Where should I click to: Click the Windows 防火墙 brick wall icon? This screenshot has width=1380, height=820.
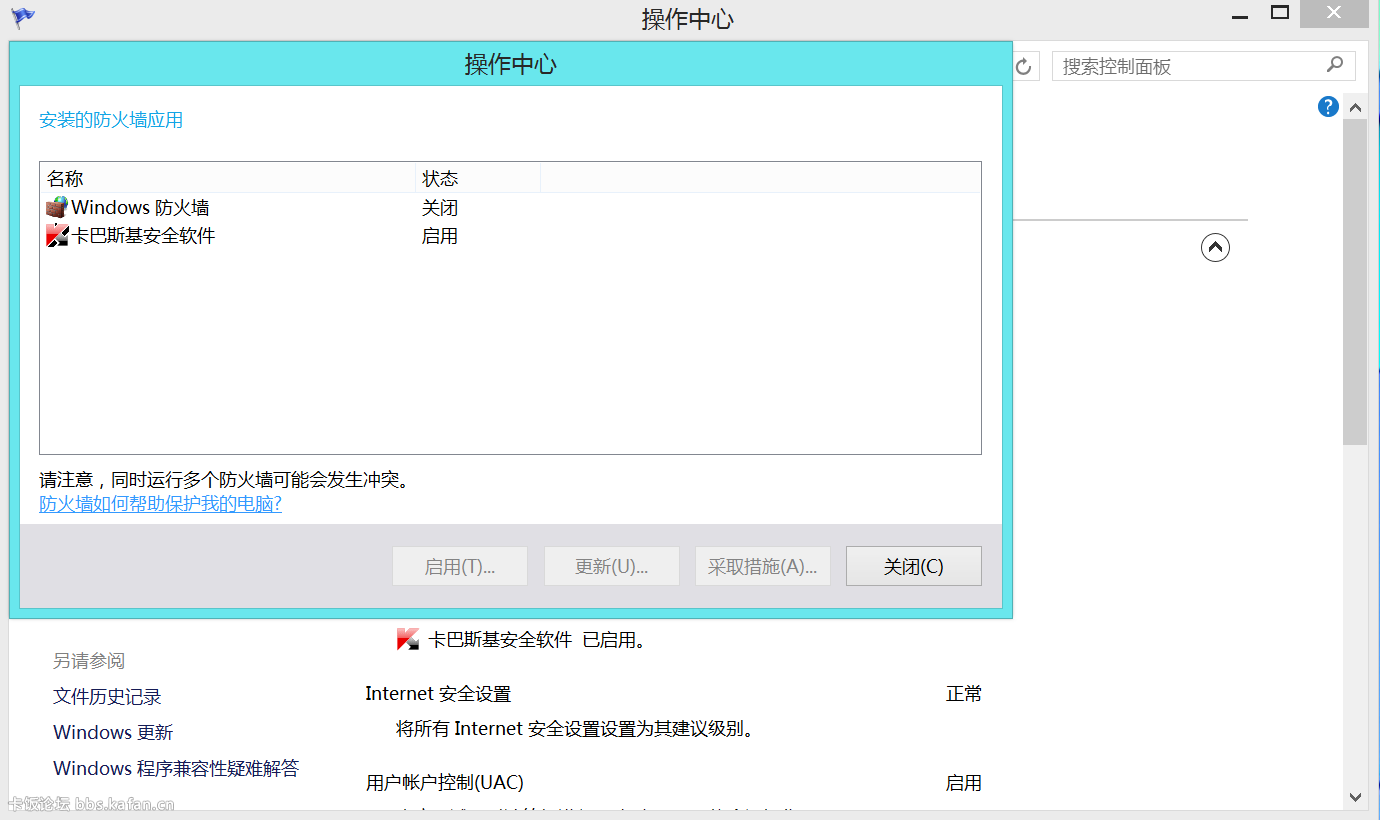[57, 208]
